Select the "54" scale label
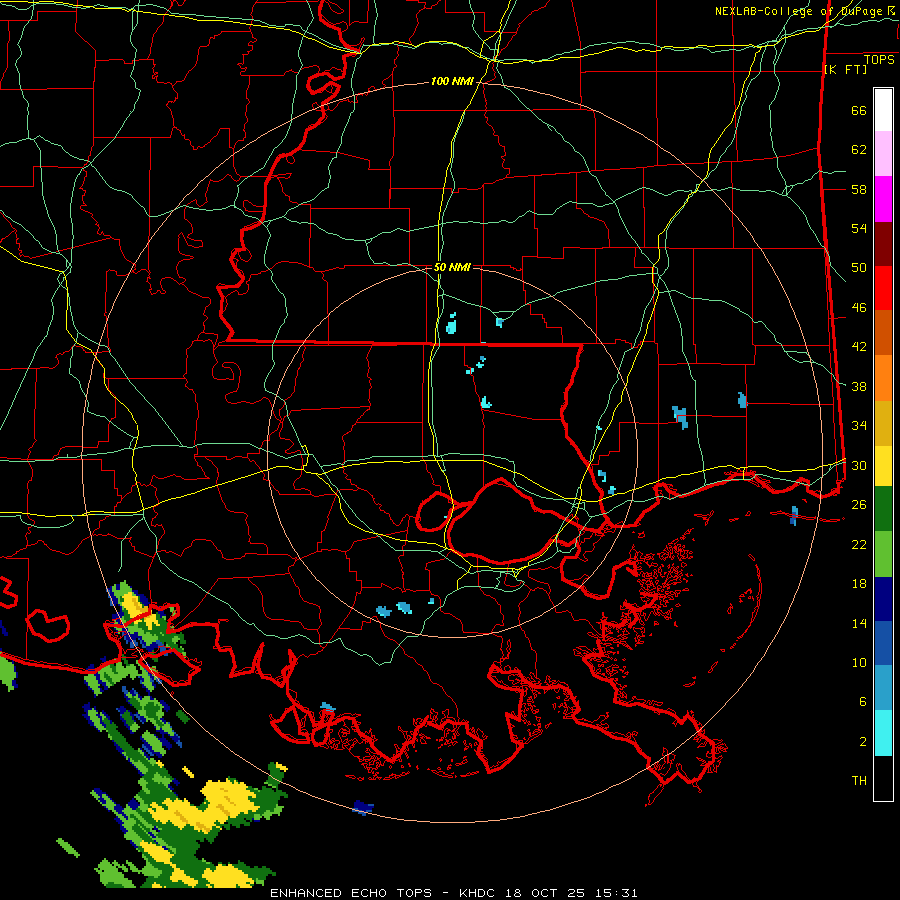This screenshot has width=900, height=900. coord(859,228)
